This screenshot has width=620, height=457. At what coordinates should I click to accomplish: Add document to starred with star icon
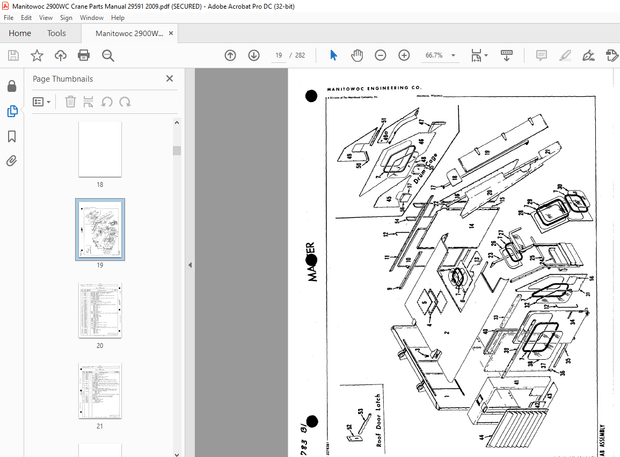tap(37, 55)
